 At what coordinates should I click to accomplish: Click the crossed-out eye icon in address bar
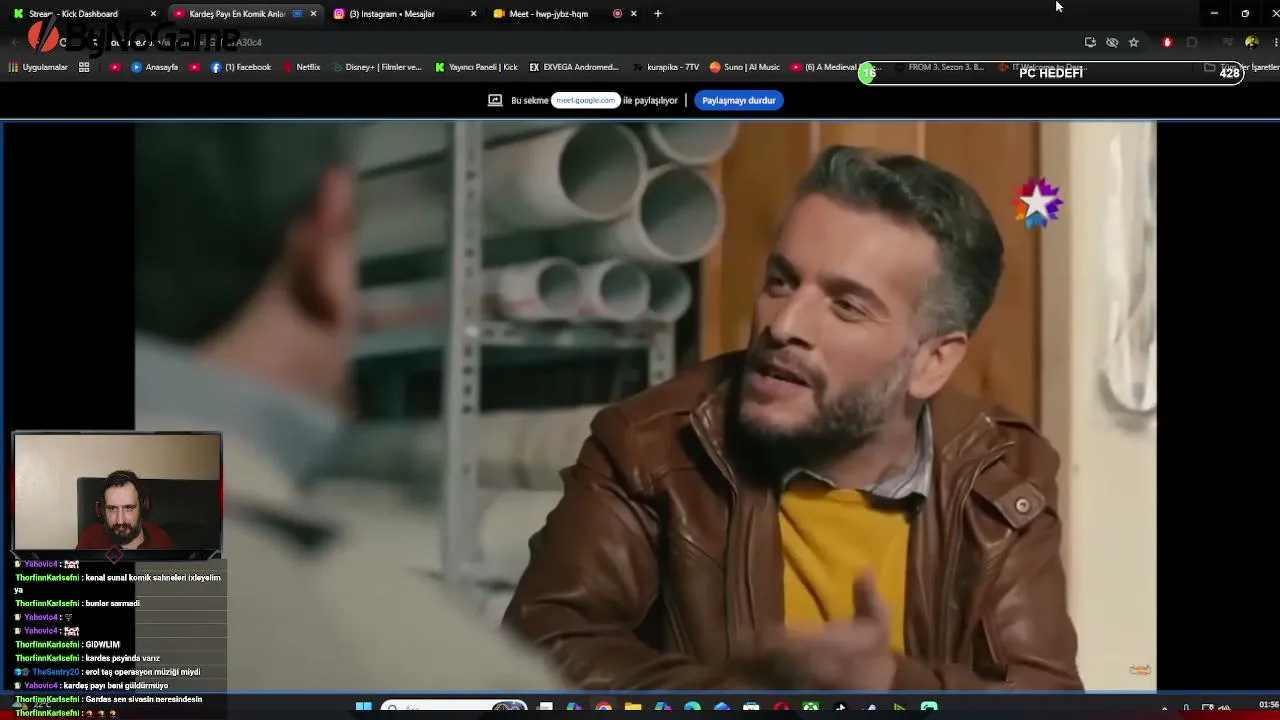[x=1112, y=42]
